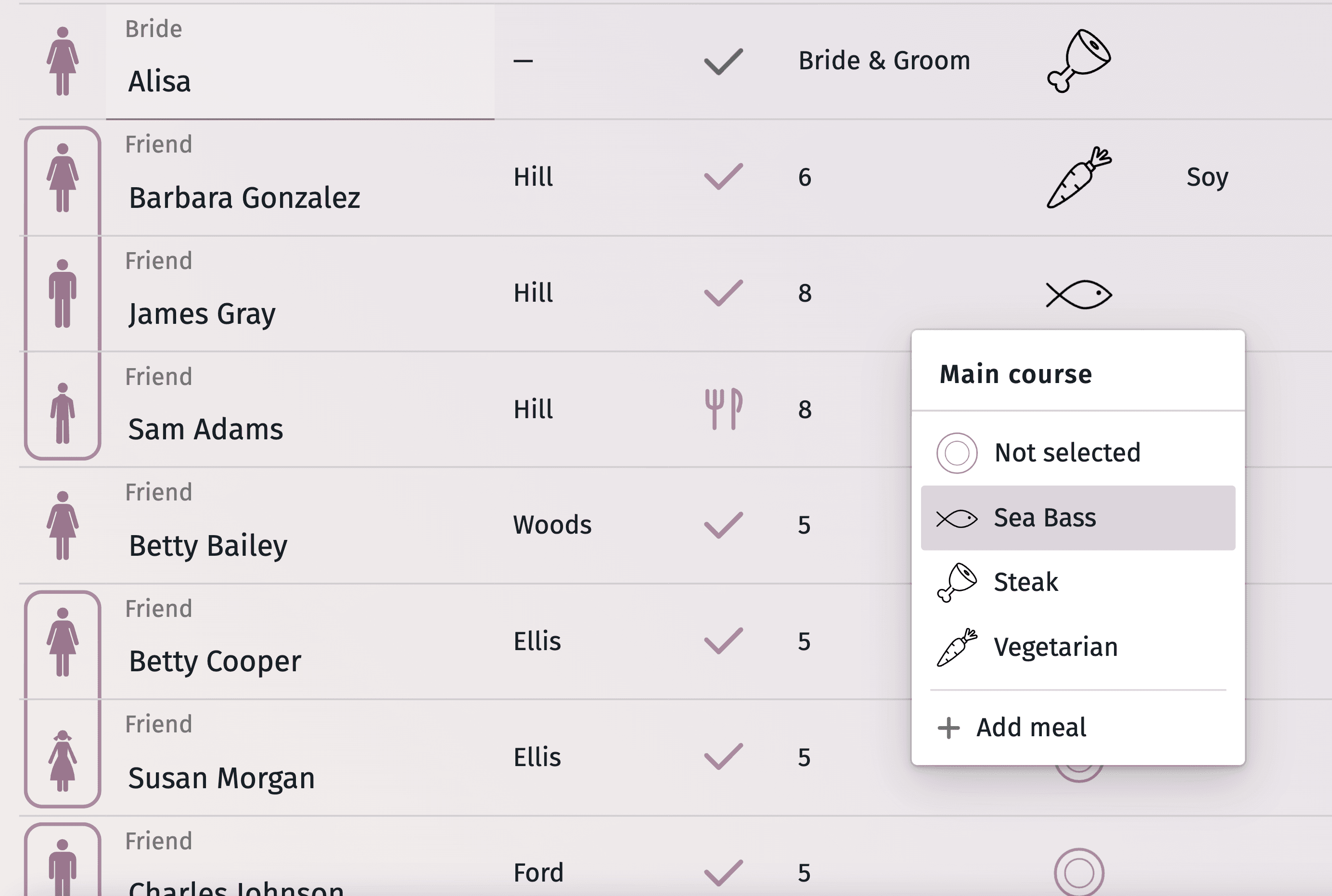Open Charles Johnson's unselected meal circle
Screen dimensions: 1332x896
(1078, 872)
